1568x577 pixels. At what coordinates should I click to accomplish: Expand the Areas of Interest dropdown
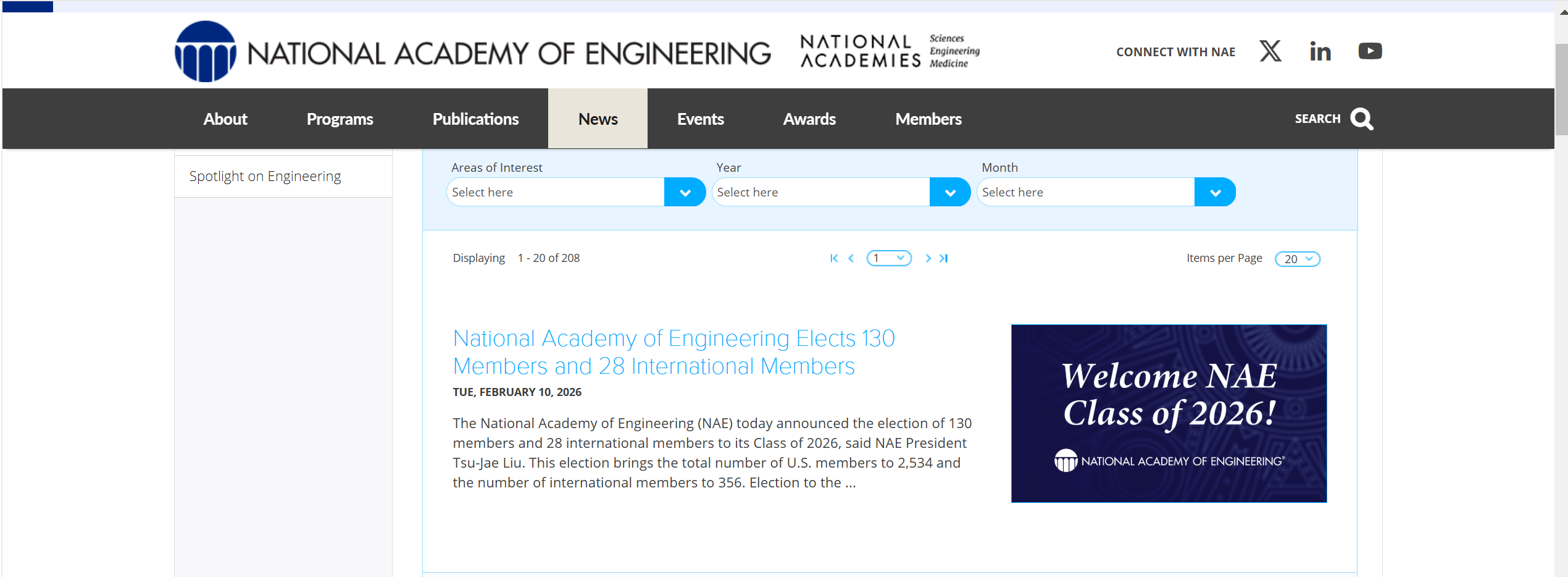click(684, 192)
